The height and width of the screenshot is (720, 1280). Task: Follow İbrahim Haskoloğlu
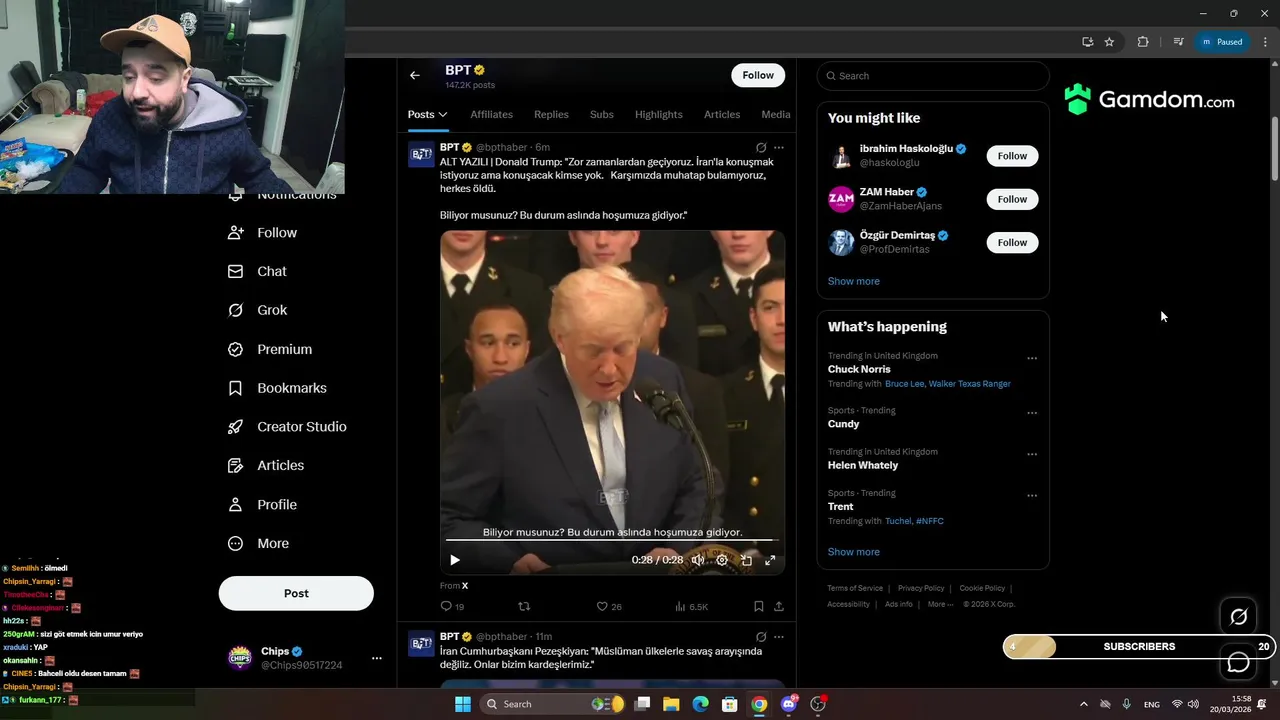coord(1012,156)
